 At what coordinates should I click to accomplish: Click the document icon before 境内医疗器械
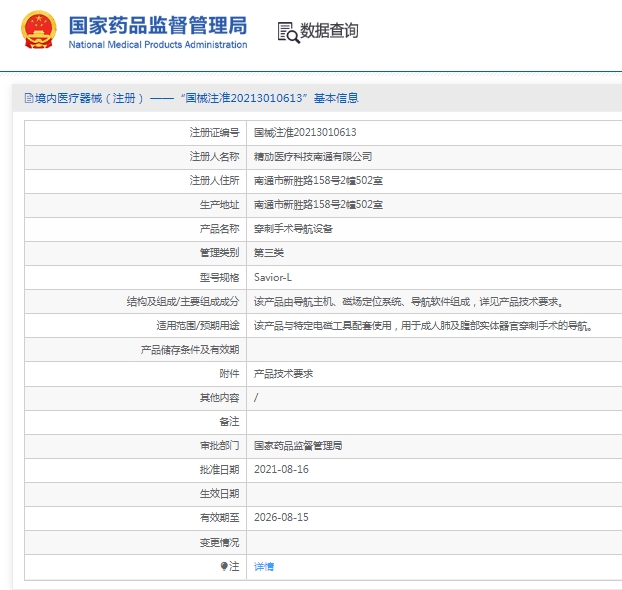click(x=29, y=98)
